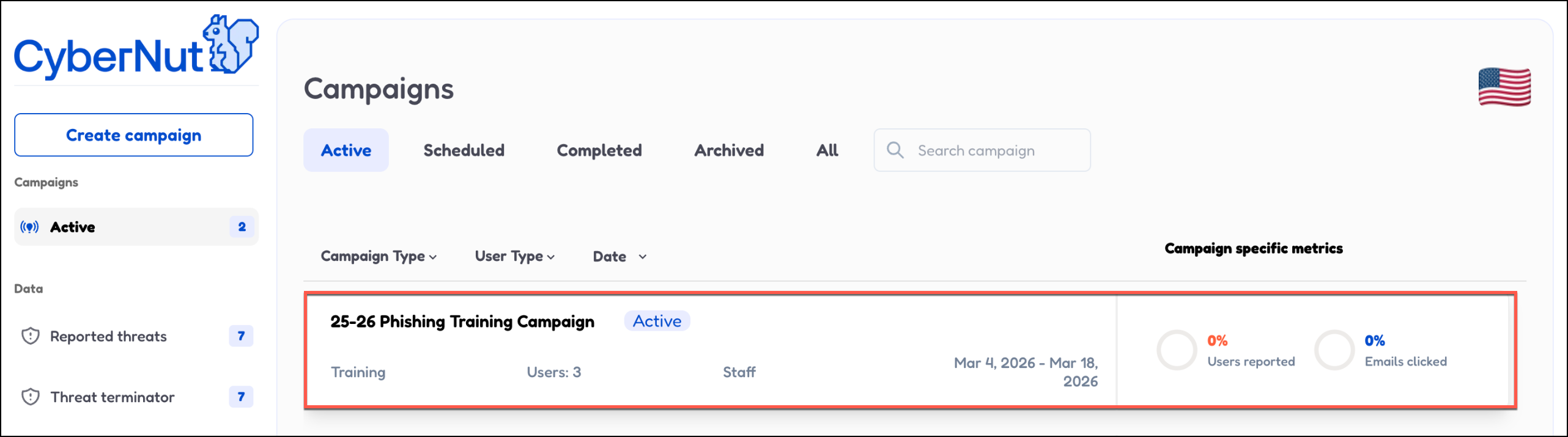Open language selector via US flag

tap(1504, 87)
